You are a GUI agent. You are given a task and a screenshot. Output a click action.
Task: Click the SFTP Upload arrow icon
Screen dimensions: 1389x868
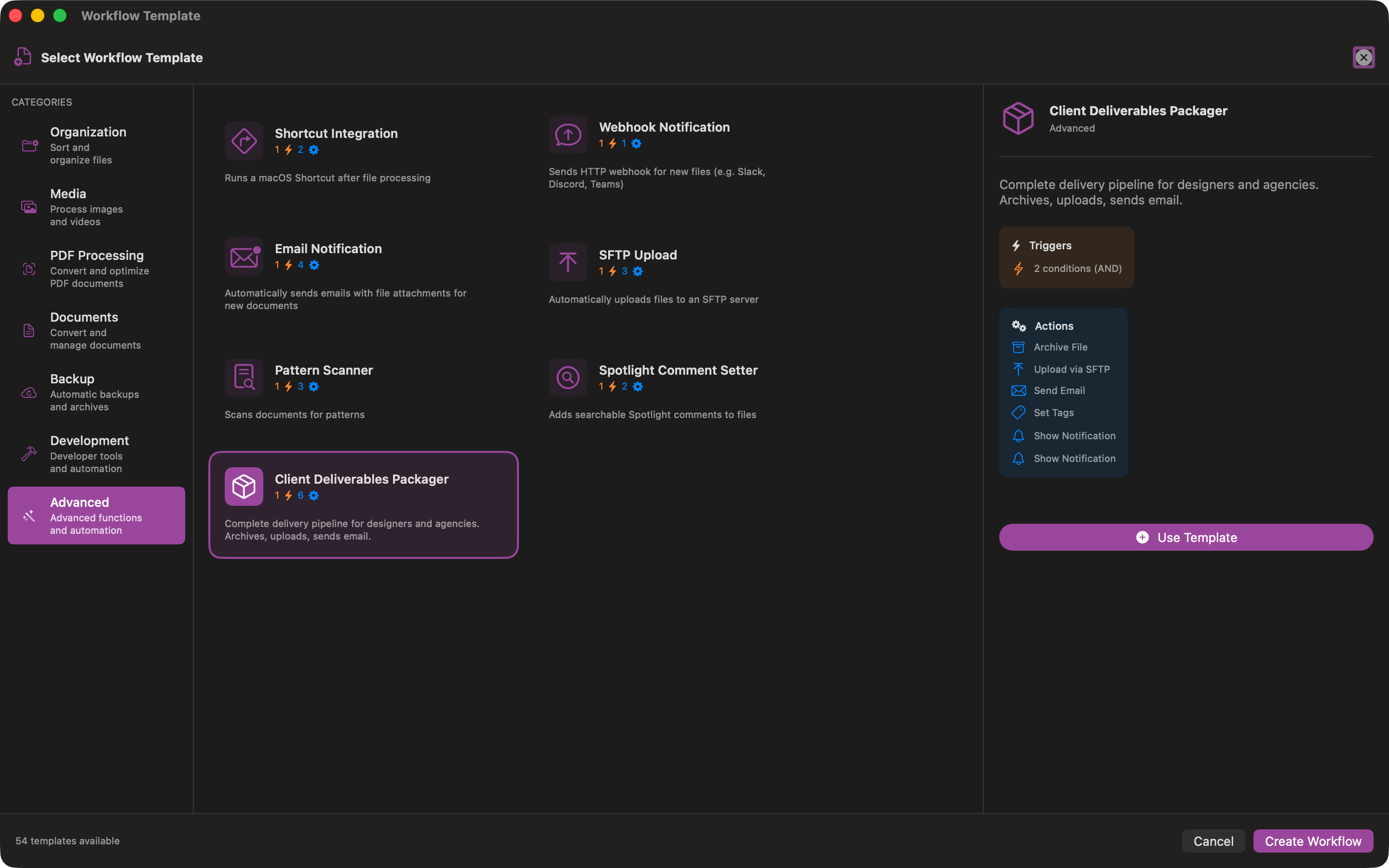point(568,262)
